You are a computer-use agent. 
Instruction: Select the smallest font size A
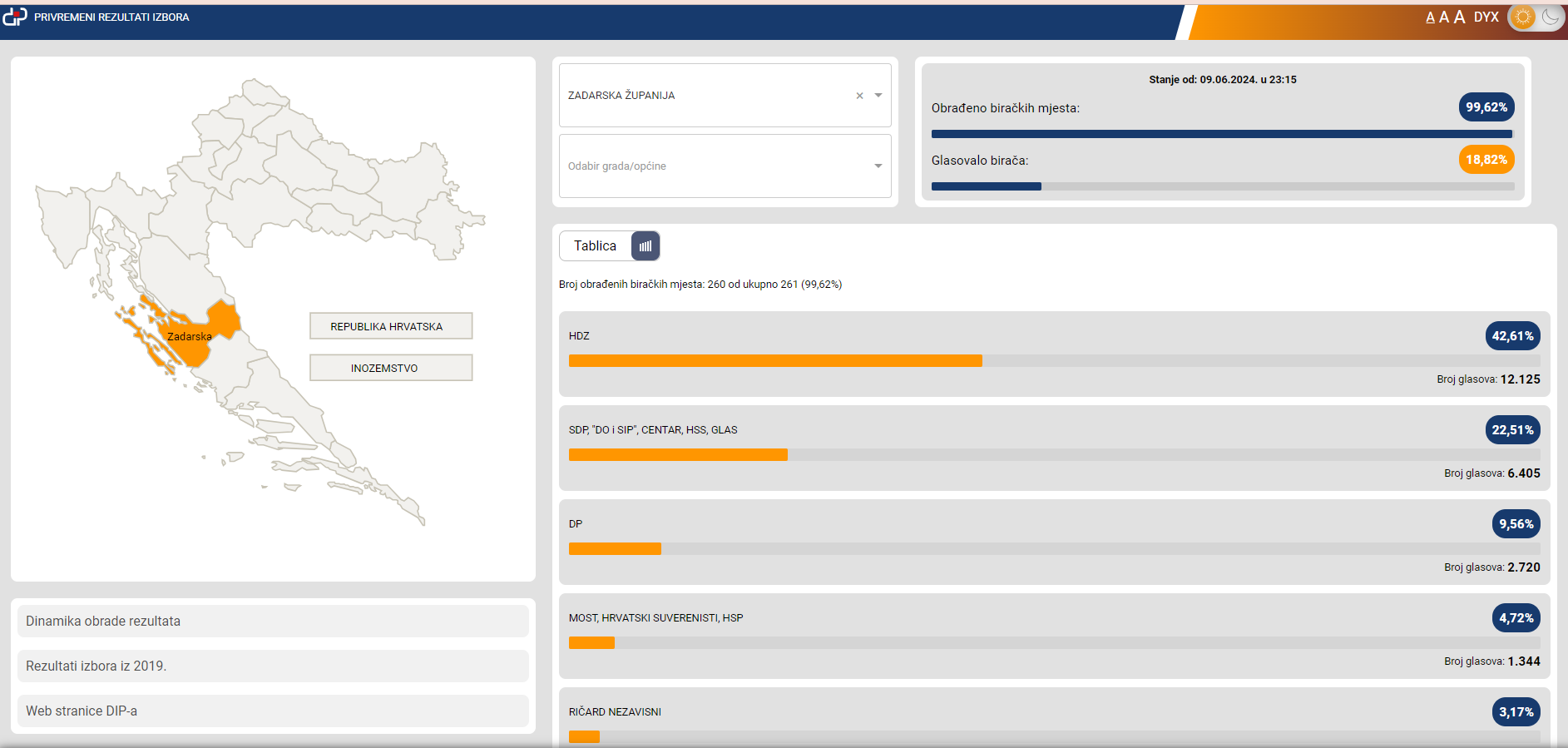click(x=1430, y=17)
